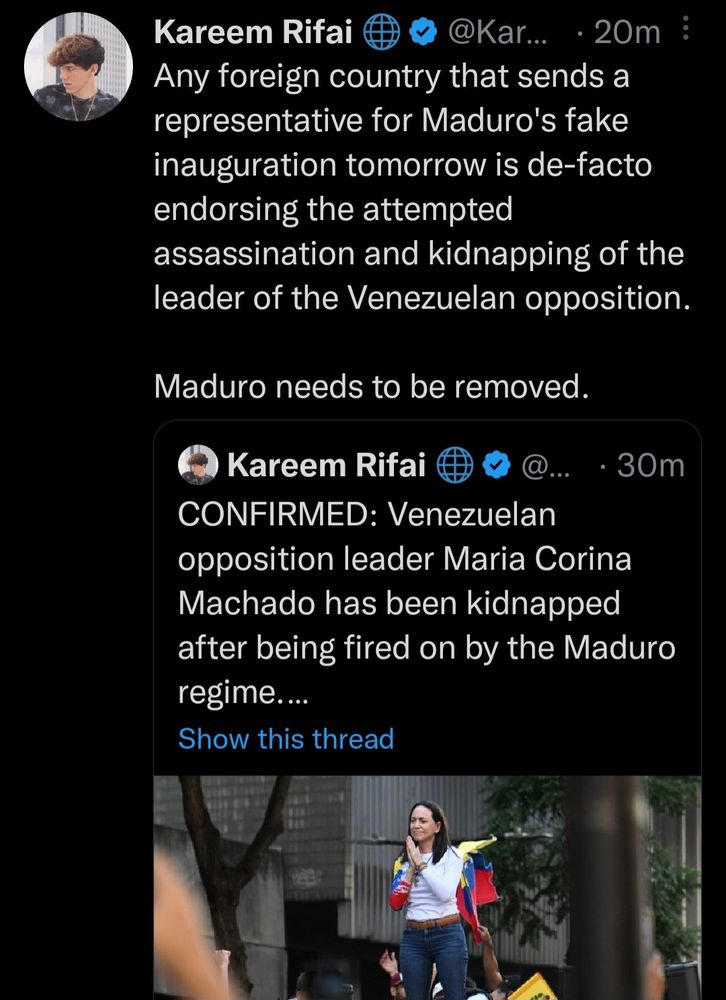Click the truncated @Kar... handle

coord(498,32)
